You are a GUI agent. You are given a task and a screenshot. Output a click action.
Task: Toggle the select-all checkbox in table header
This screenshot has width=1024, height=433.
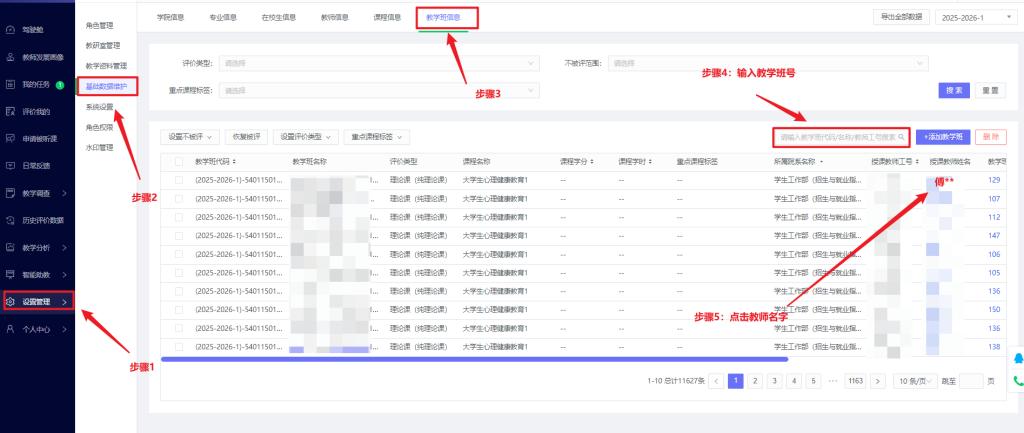pyautogui.click(x=179, y=161)
